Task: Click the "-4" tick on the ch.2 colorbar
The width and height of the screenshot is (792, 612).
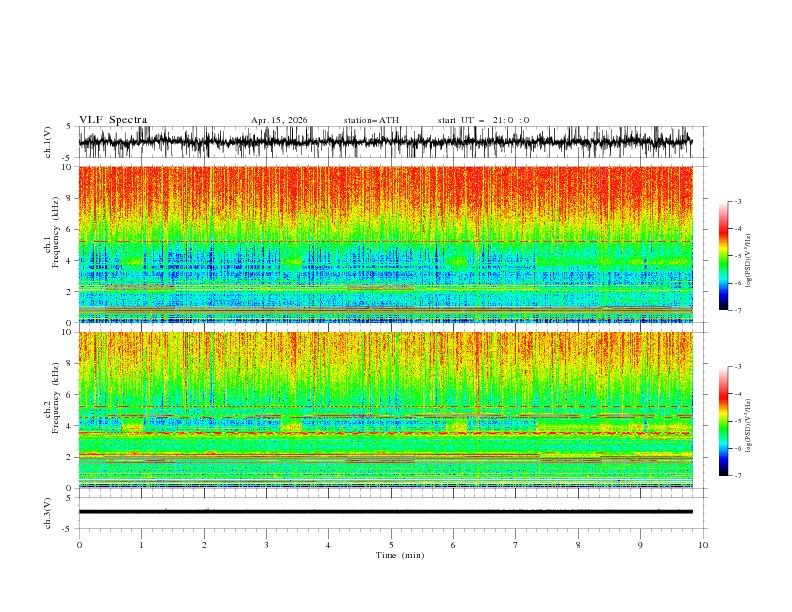Action: coord(737,394)
